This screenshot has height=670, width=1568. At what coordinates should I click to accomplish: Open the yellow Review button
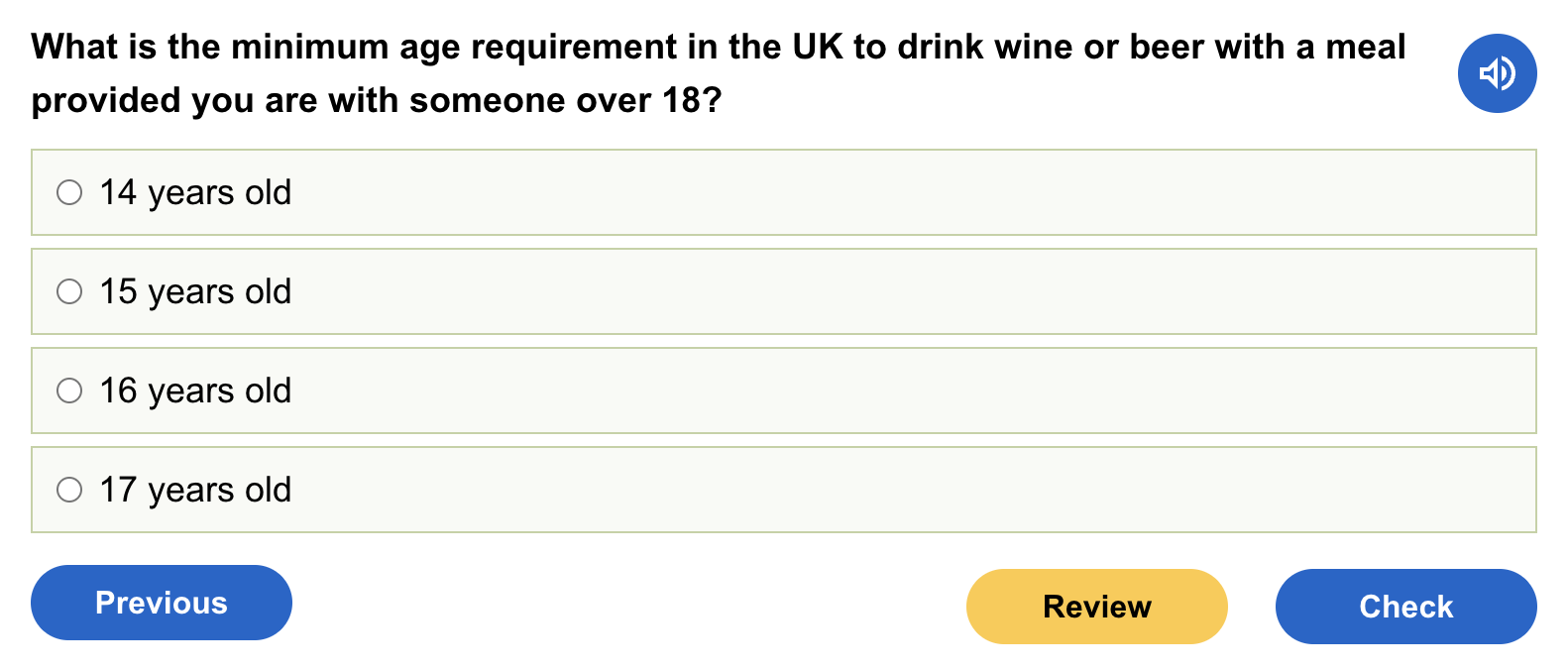coord(1096,607)
